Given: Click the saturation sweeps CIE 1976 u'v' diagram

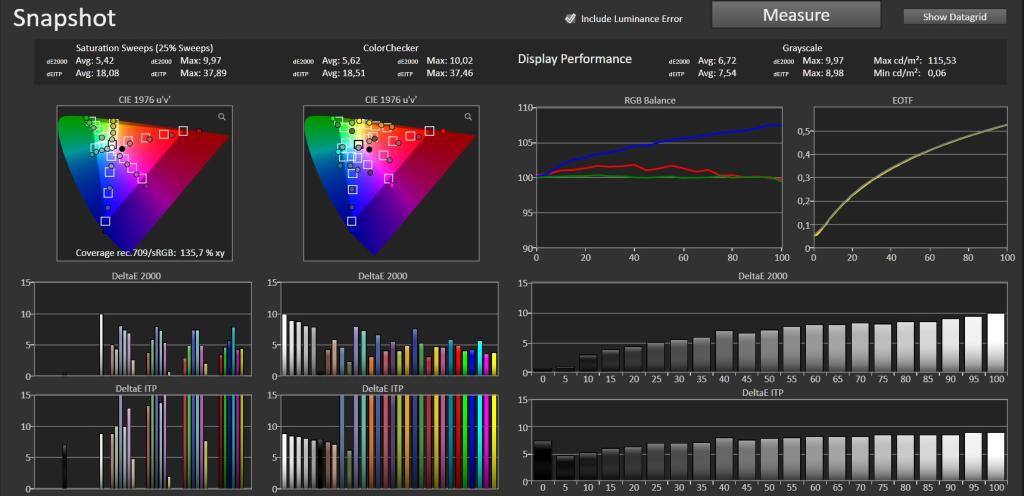Looking at the screenshot, I should [x=143, y=183].
